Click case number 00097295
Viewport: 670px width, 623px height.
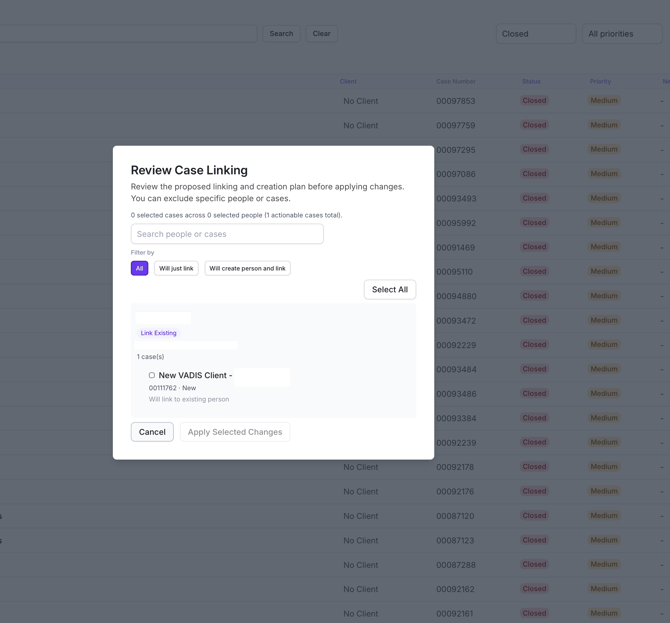click(x=455, y=150)
